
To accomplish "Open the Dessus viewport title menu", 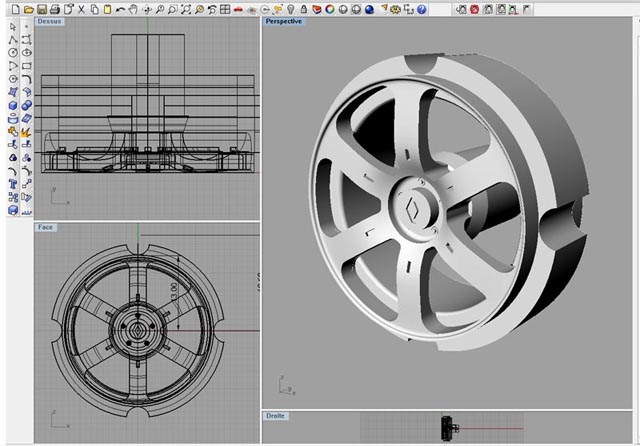I will [50, 21].
